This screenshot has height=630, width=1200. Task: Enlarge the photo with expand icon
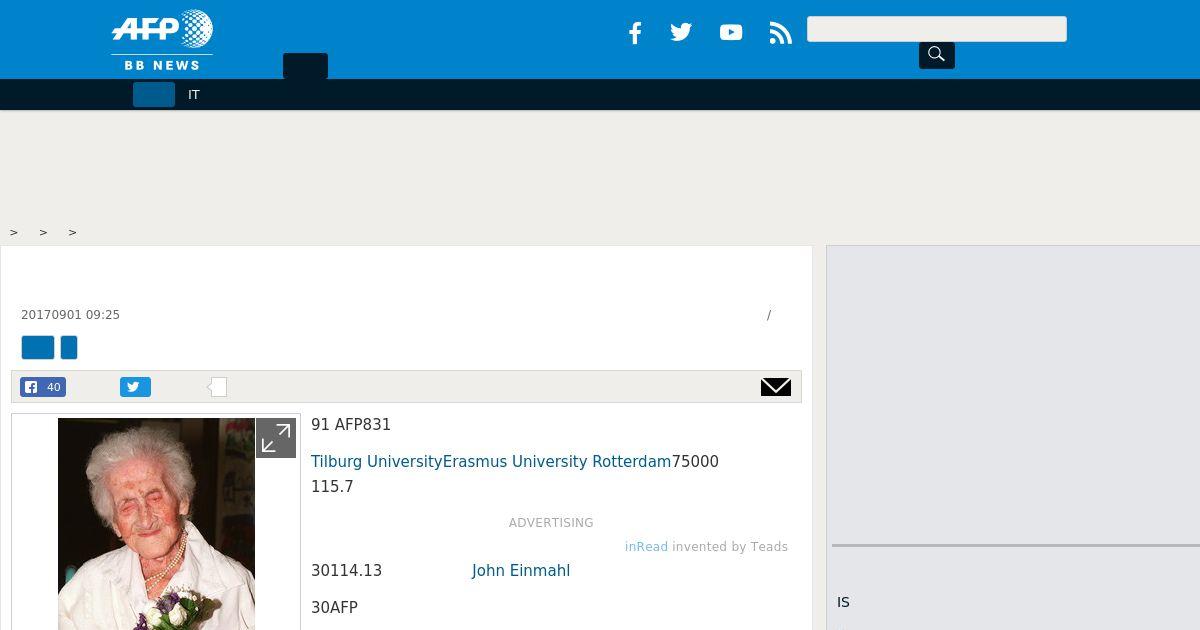tap(276, 438)
